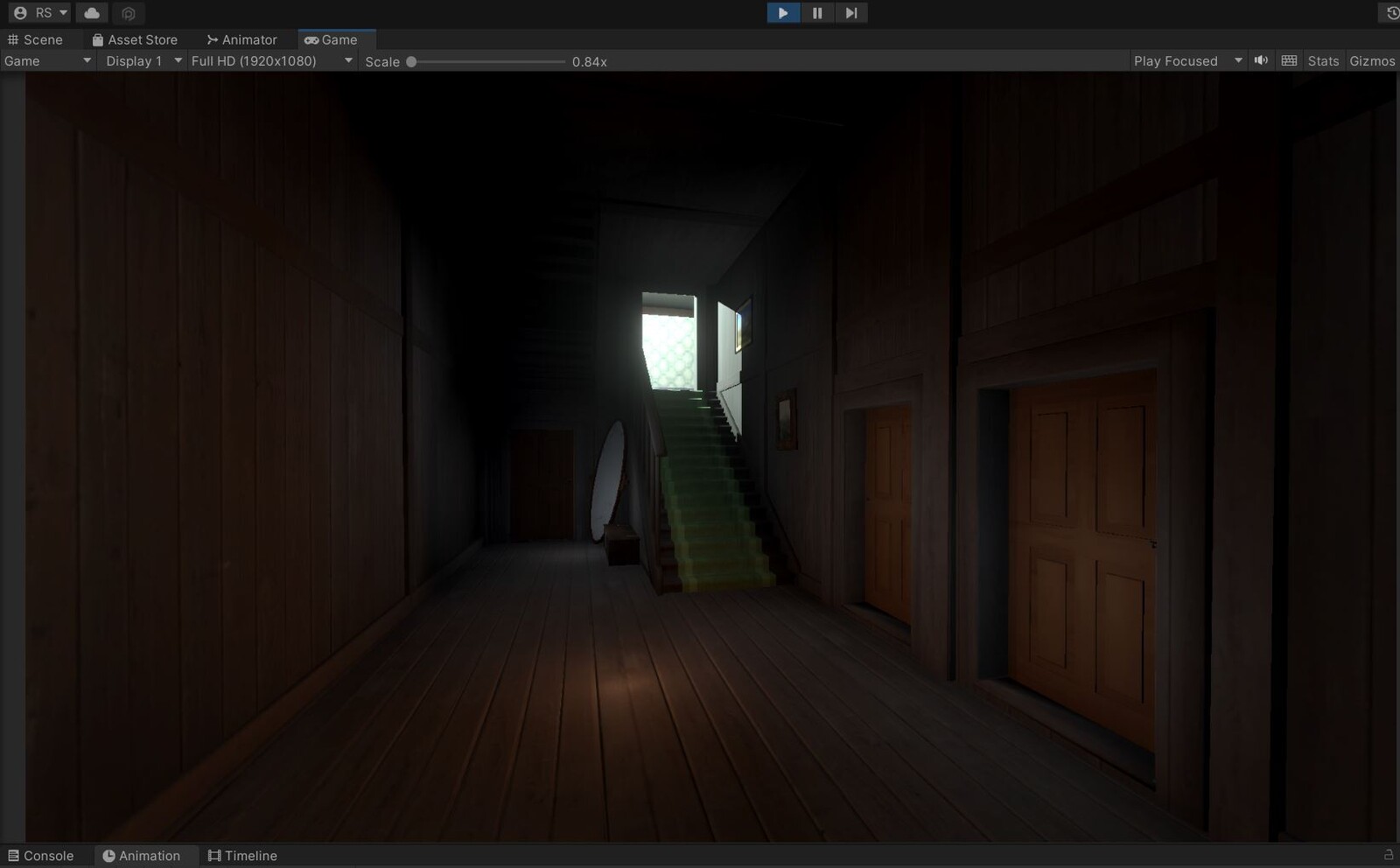Toggle Mute Audio speaker icon
1400x868 pixels.
[x=1261, y=60]
